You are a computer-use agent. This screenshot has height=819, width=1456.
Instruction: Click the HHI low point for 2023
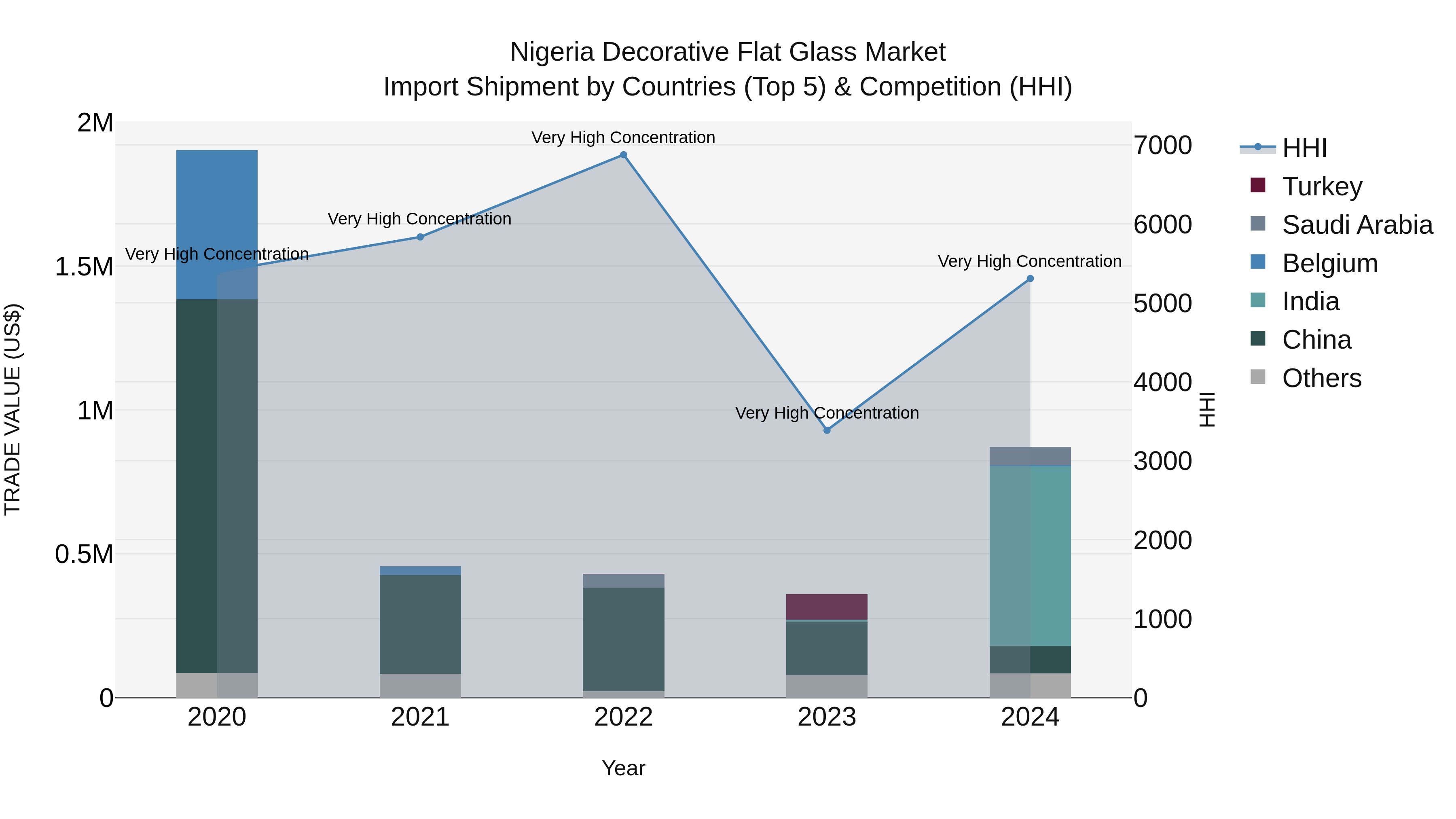pos(827,430)
